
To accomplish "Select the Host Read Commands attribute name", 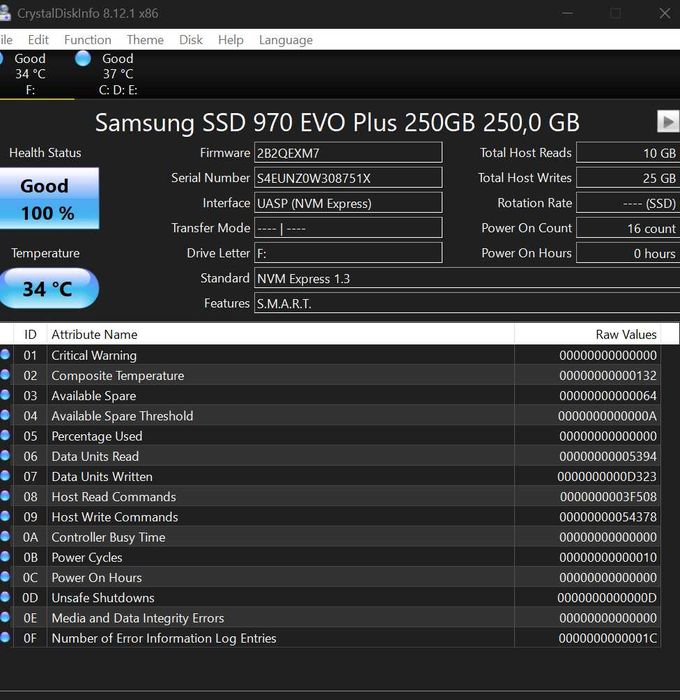I will [x=113, y=497].
